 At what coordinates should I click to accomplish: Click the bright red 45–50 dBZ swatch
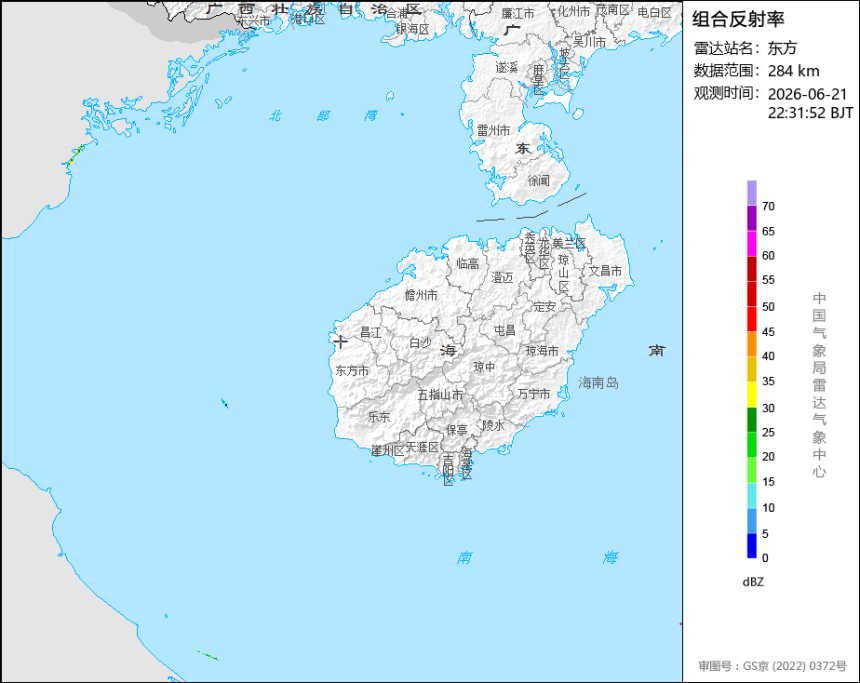click(751, 319)
